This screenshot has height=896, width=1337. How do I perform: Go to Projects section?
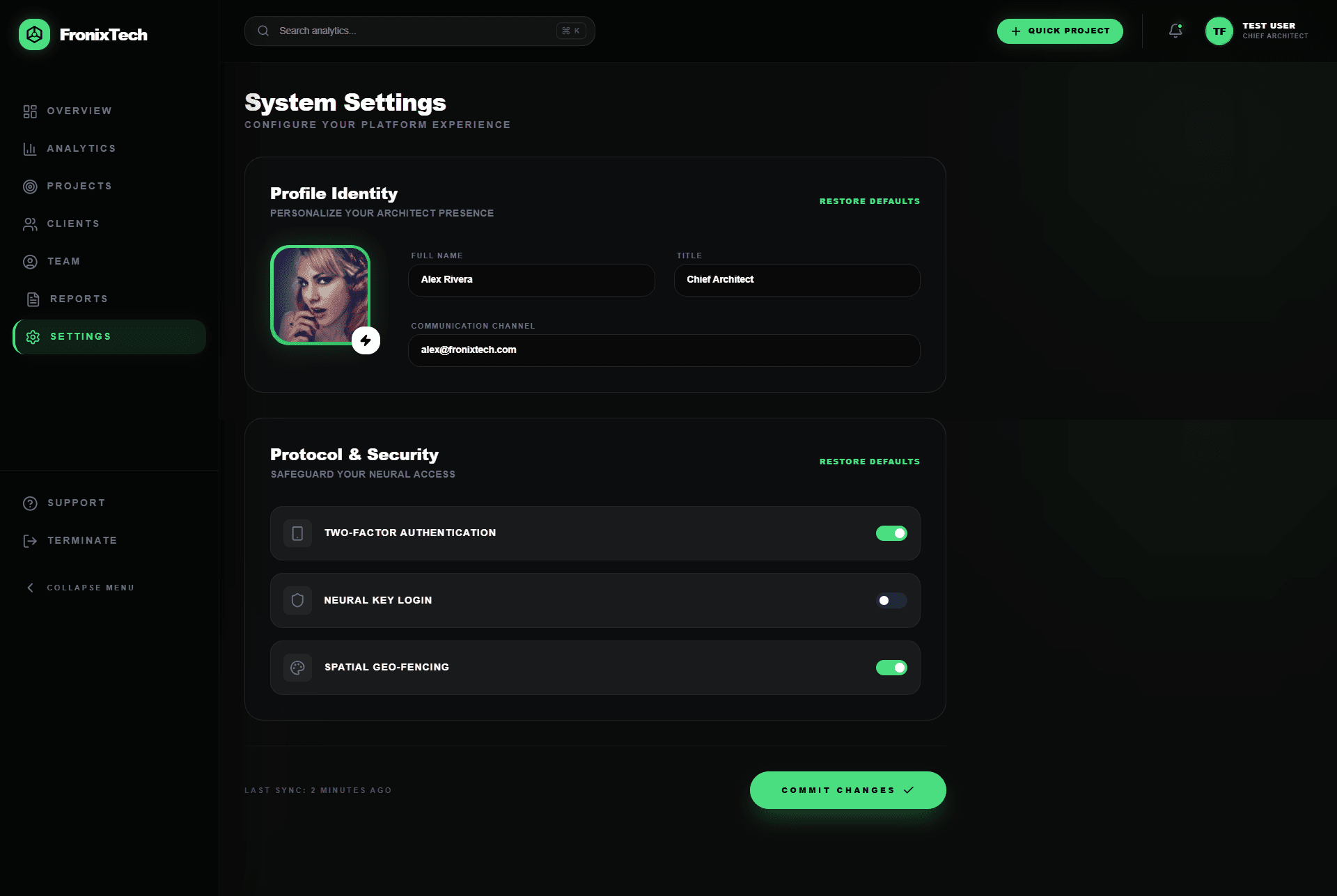coord(79,186)
